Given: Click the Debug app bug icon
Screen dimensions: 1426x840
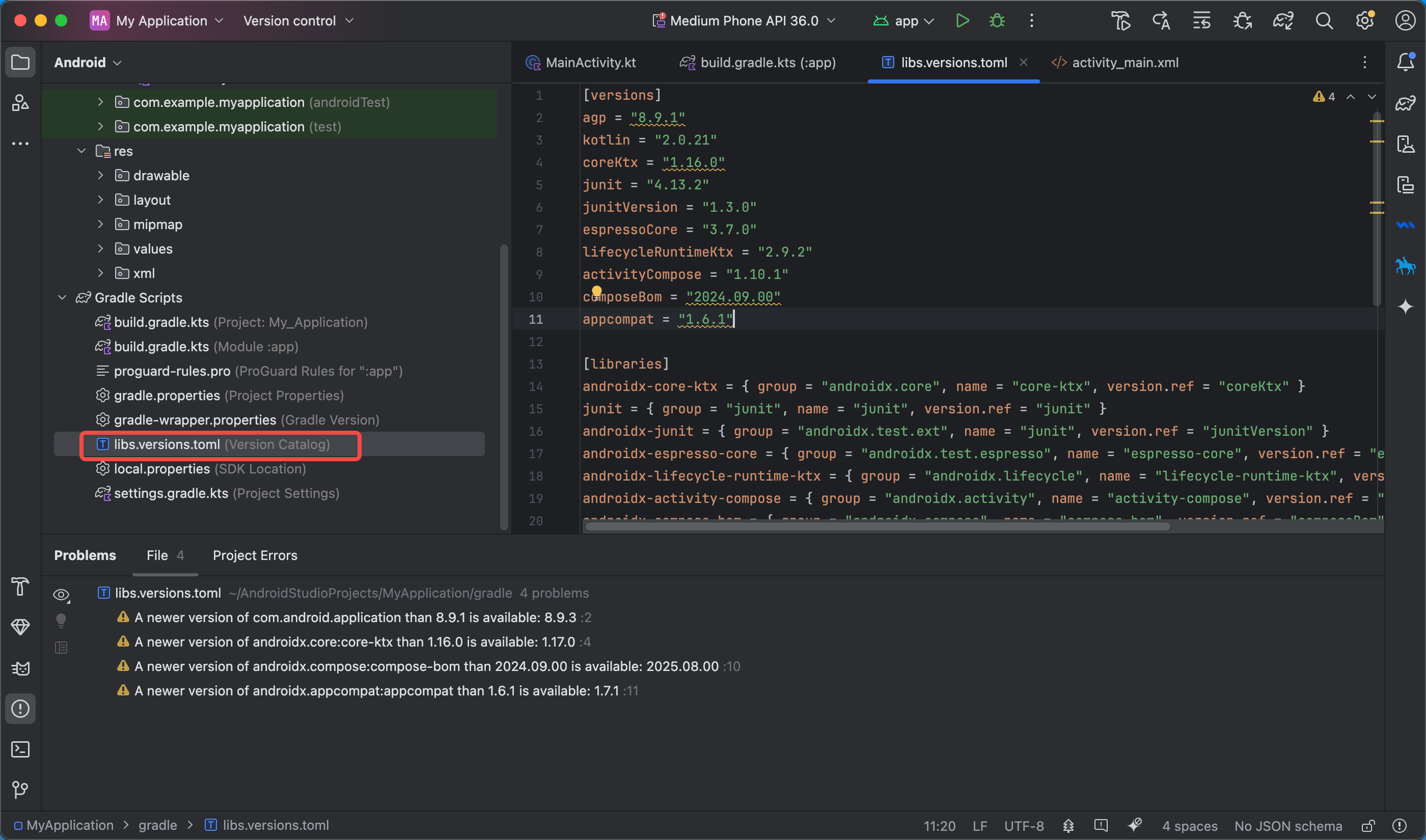Looking at the screenshot, I should tap(997, 21).
